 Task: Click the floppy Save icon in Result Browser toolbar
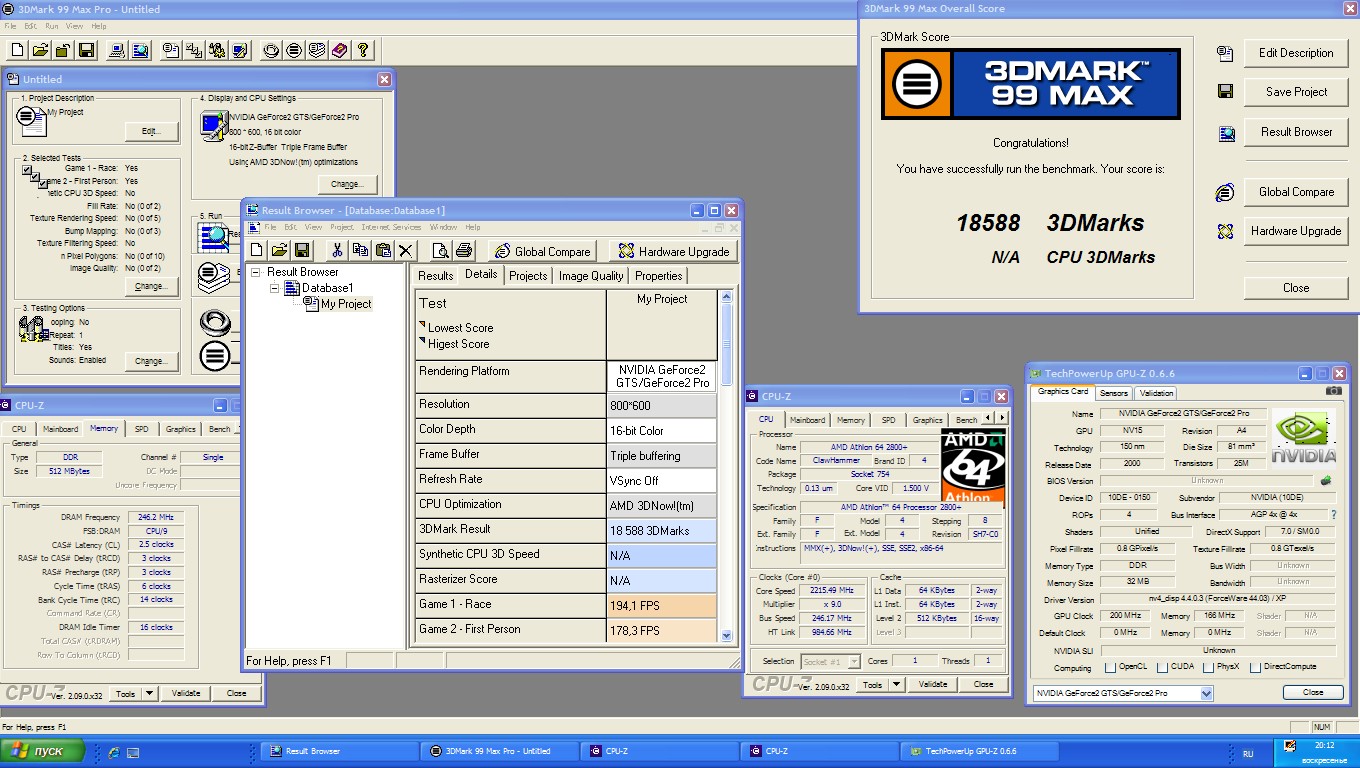pos(302,250)
